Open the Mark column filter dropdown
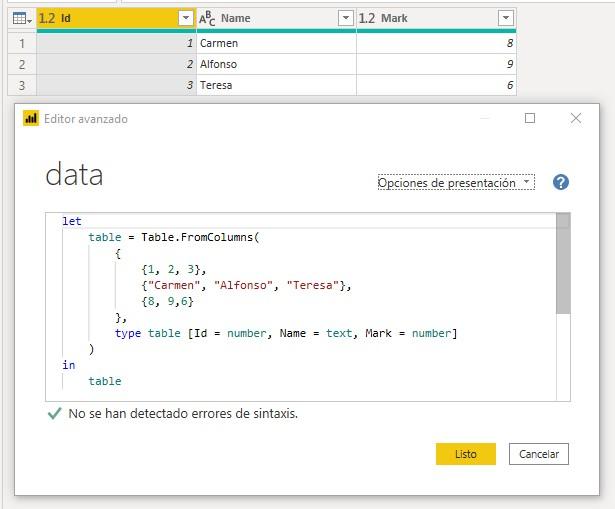Screen dimensions: 615x509 tap(505, 18)
